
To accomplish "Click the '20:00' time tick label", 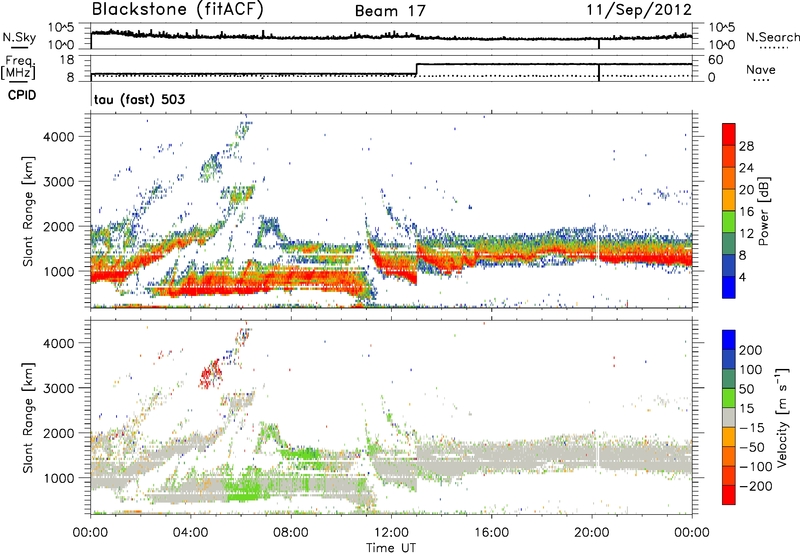I will coord(591,533).
